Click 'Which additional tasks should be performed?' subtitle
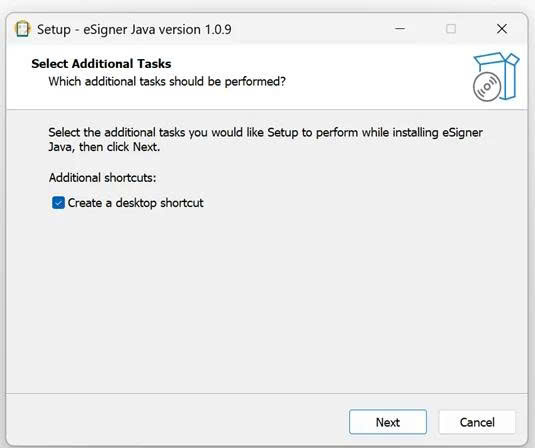Screen dimensions: 535x448 [167, 82]
